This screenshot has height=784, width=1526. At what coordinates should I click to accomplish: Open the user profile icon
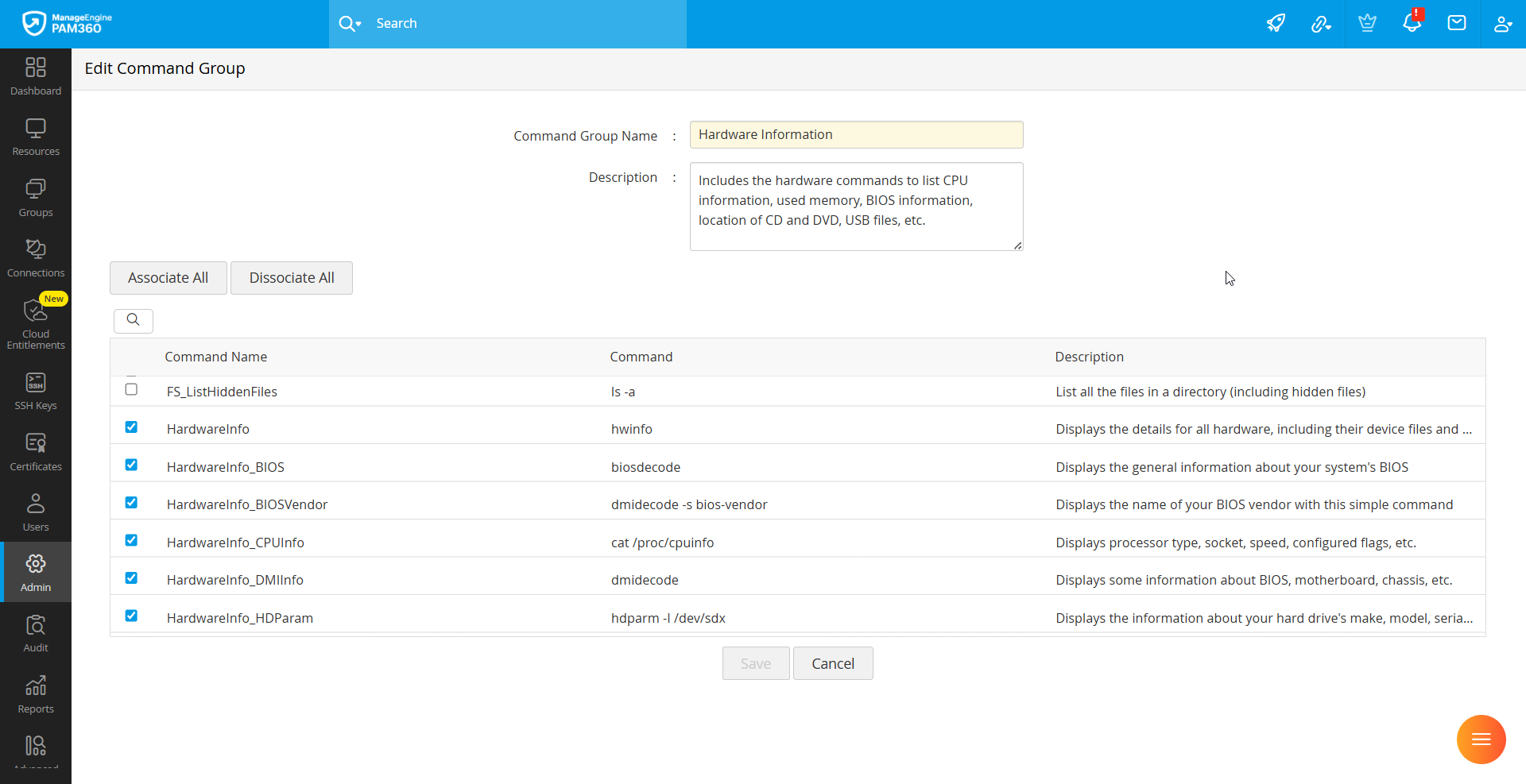pyautogui.click(x=1502, y=24)
